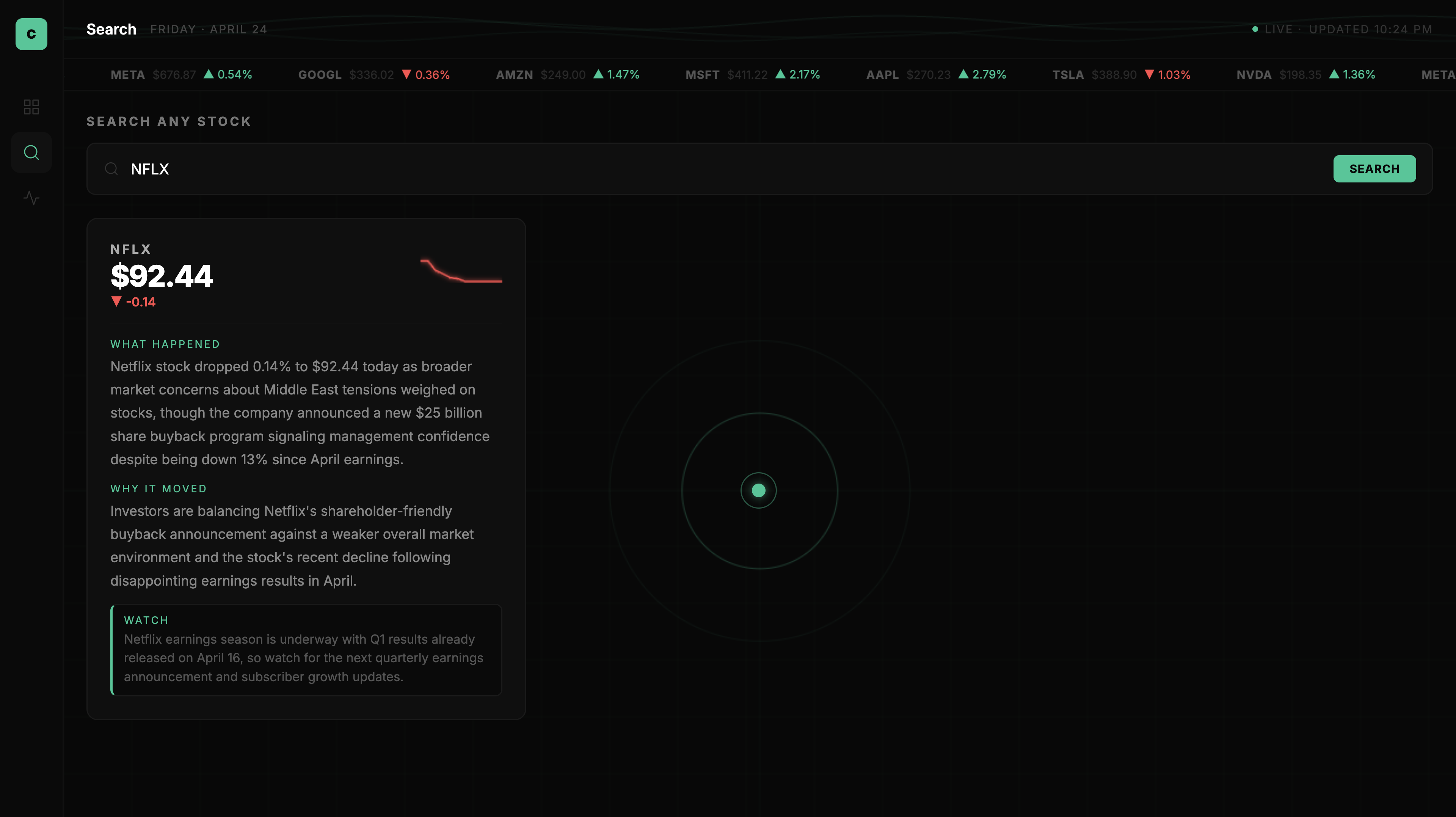This screenshot has width=1456, height=817.
Task: Click the NFLX red sparkline chart
Action: tap(461, 271)
